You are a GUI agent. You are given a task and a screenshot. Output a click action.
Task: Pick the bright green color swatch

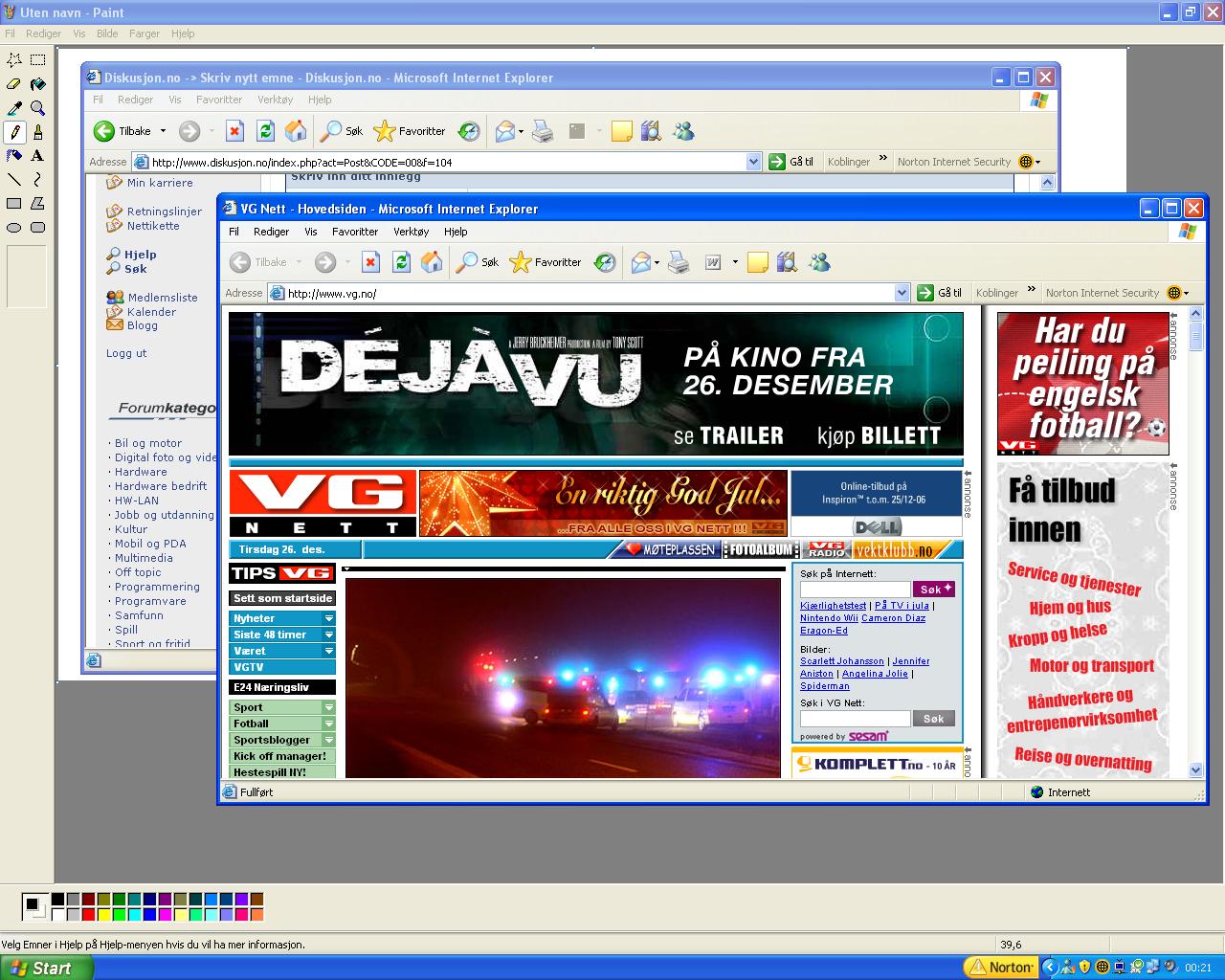click(119, 915)
